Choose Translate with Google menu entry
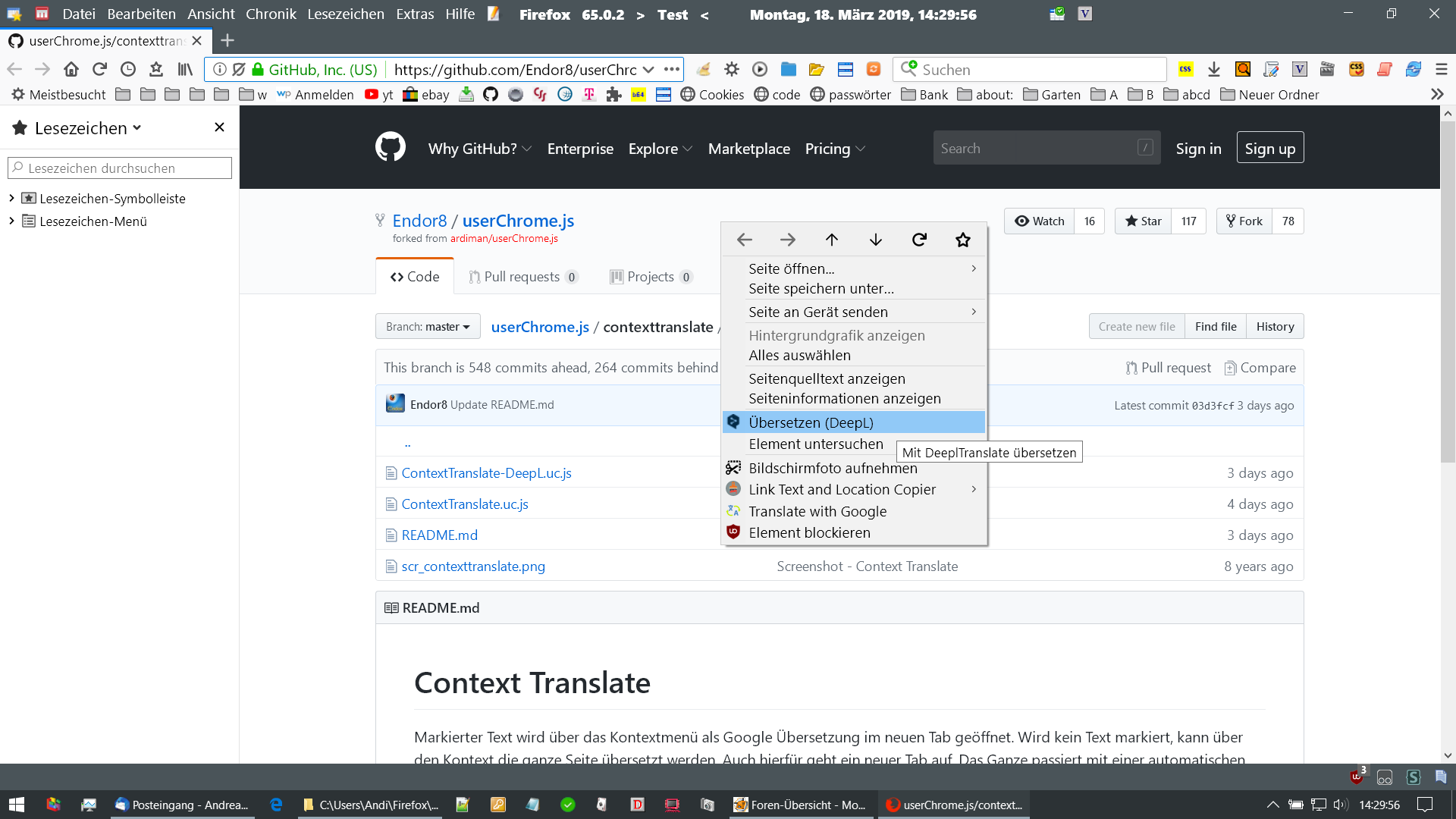 tap(817, 511)
